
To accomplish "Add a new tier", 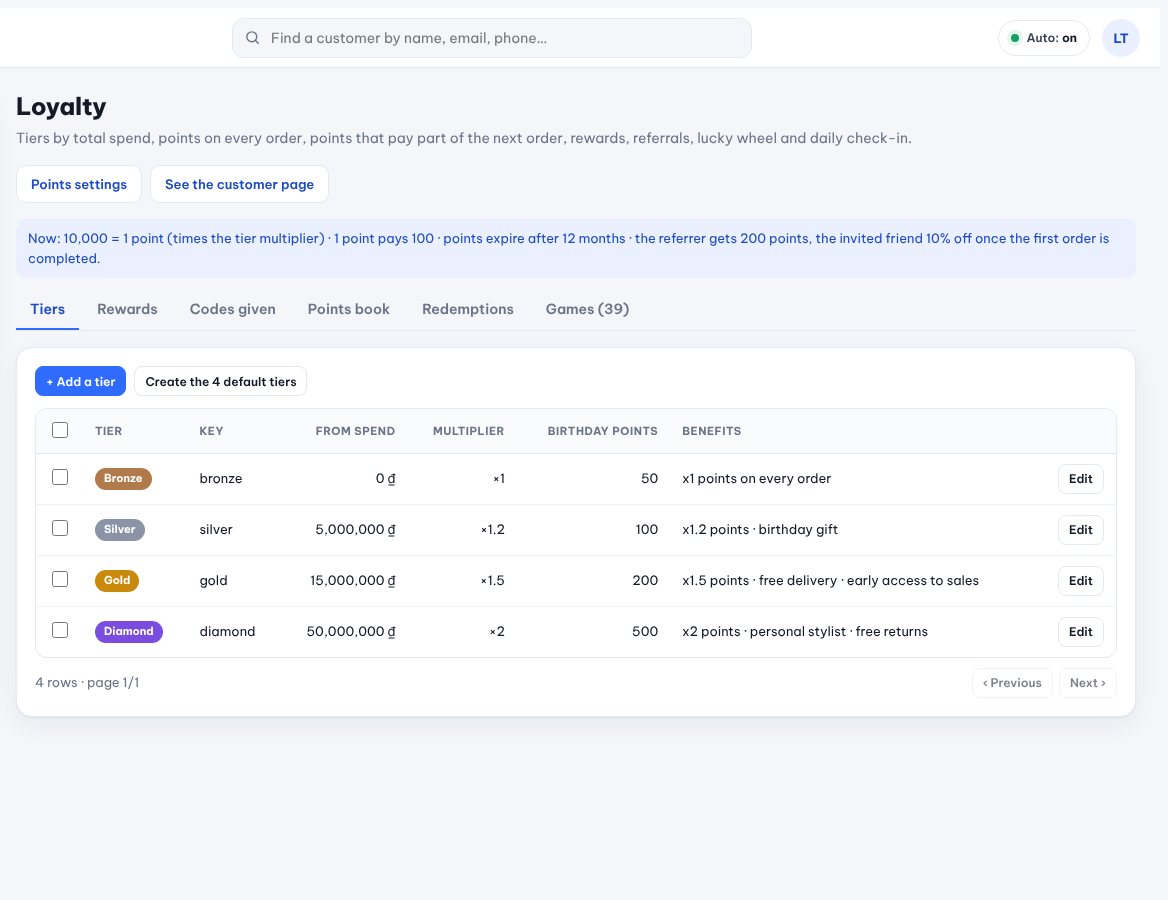I will click(80, 381).
